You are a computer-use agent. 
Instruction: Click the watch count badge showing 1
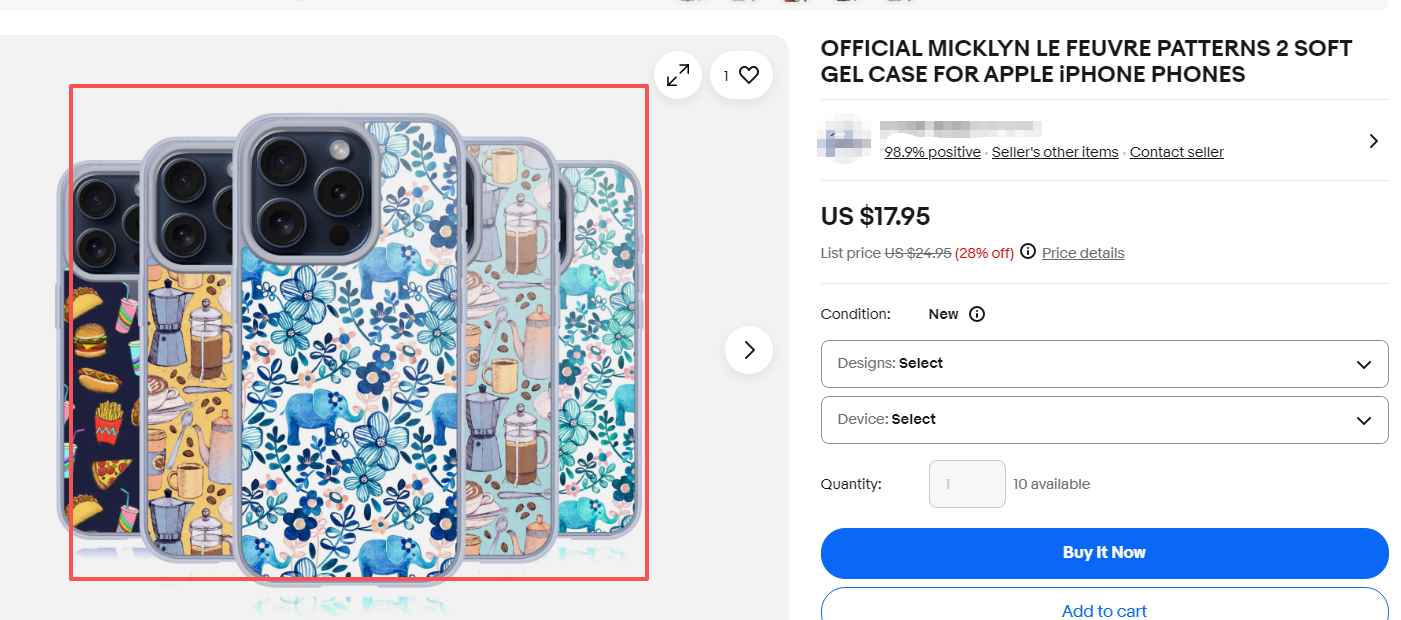click(727, 75)
